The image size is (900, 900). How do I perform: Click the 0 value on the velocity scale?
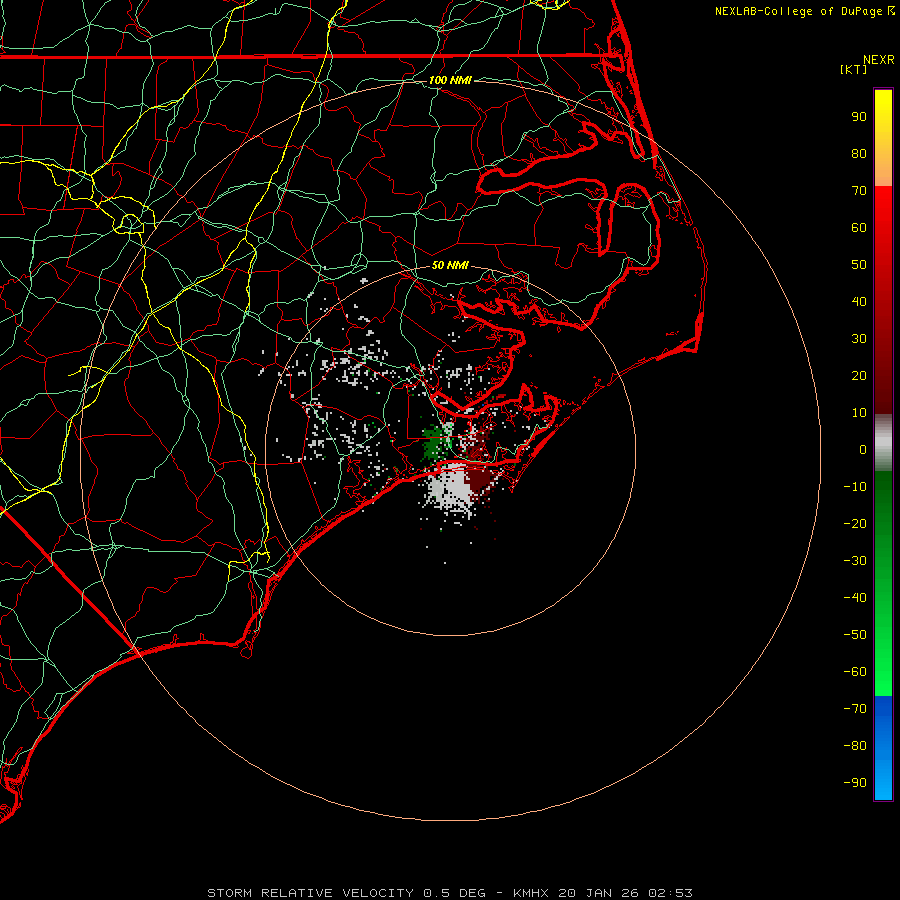point(863,450)
